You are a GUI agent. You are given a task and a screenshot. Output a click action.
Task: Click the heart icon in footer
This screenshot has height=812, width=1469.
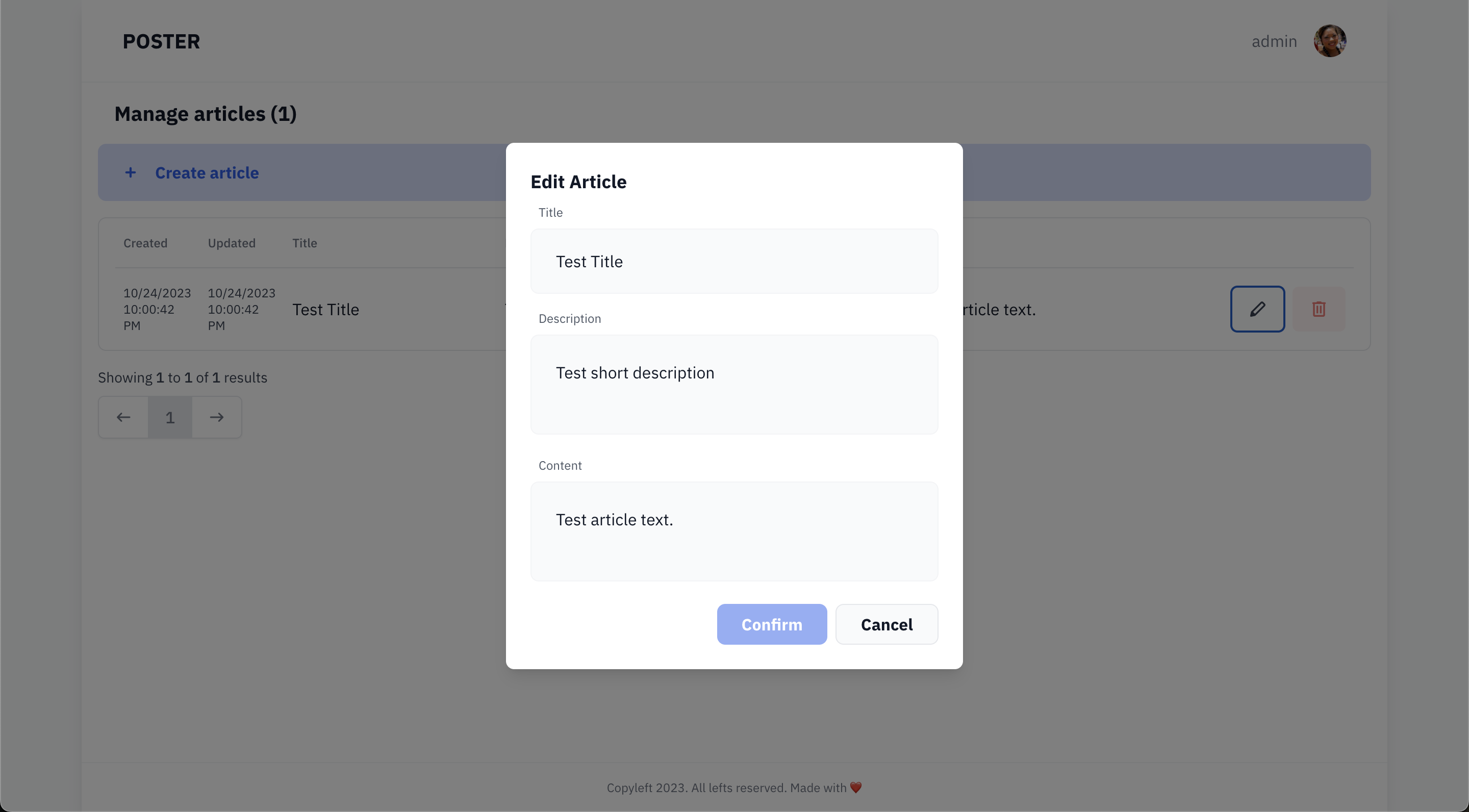[x=854, y=788]
